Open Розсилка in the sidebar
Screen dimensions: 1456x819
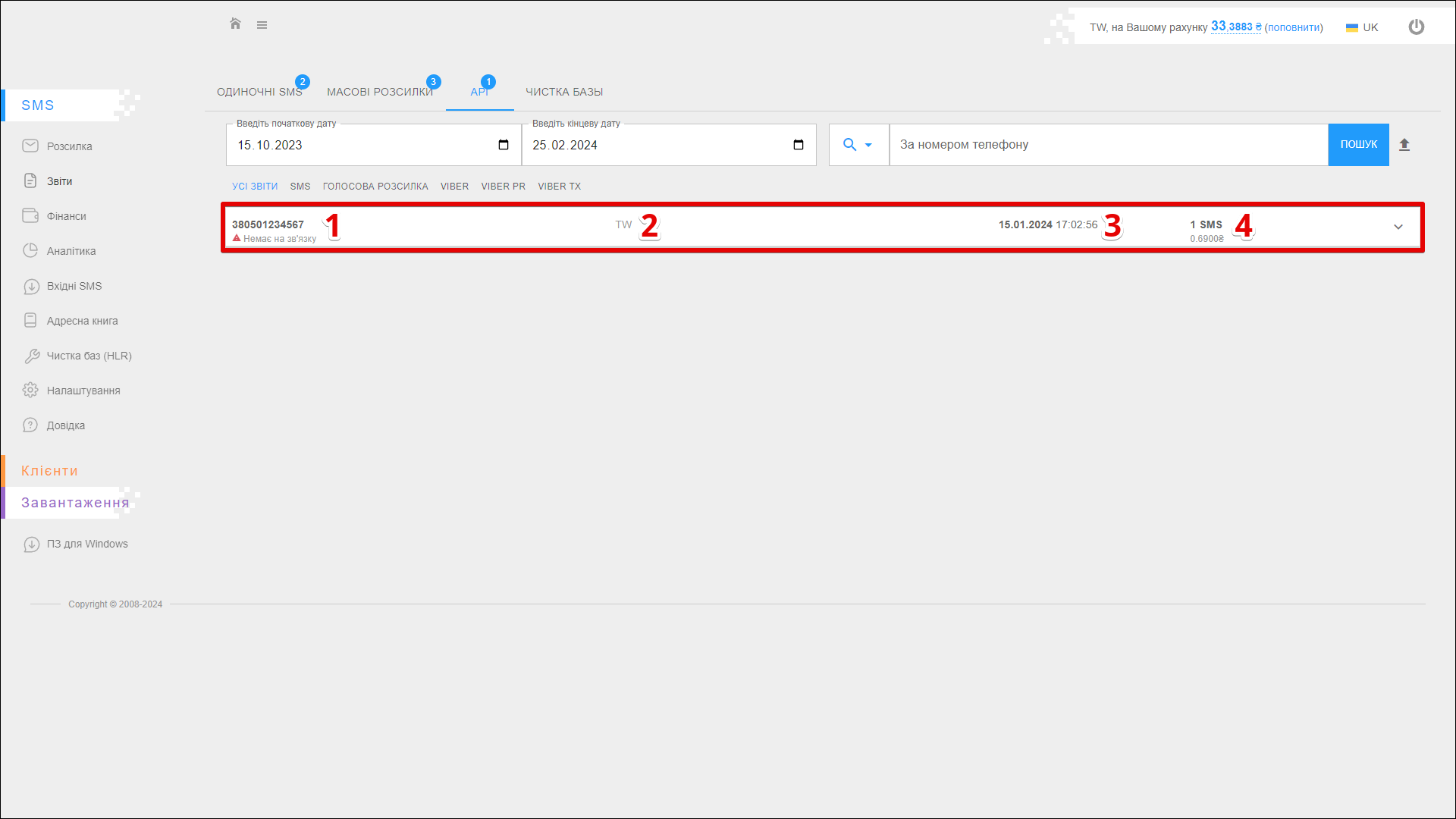coord(69,146)
